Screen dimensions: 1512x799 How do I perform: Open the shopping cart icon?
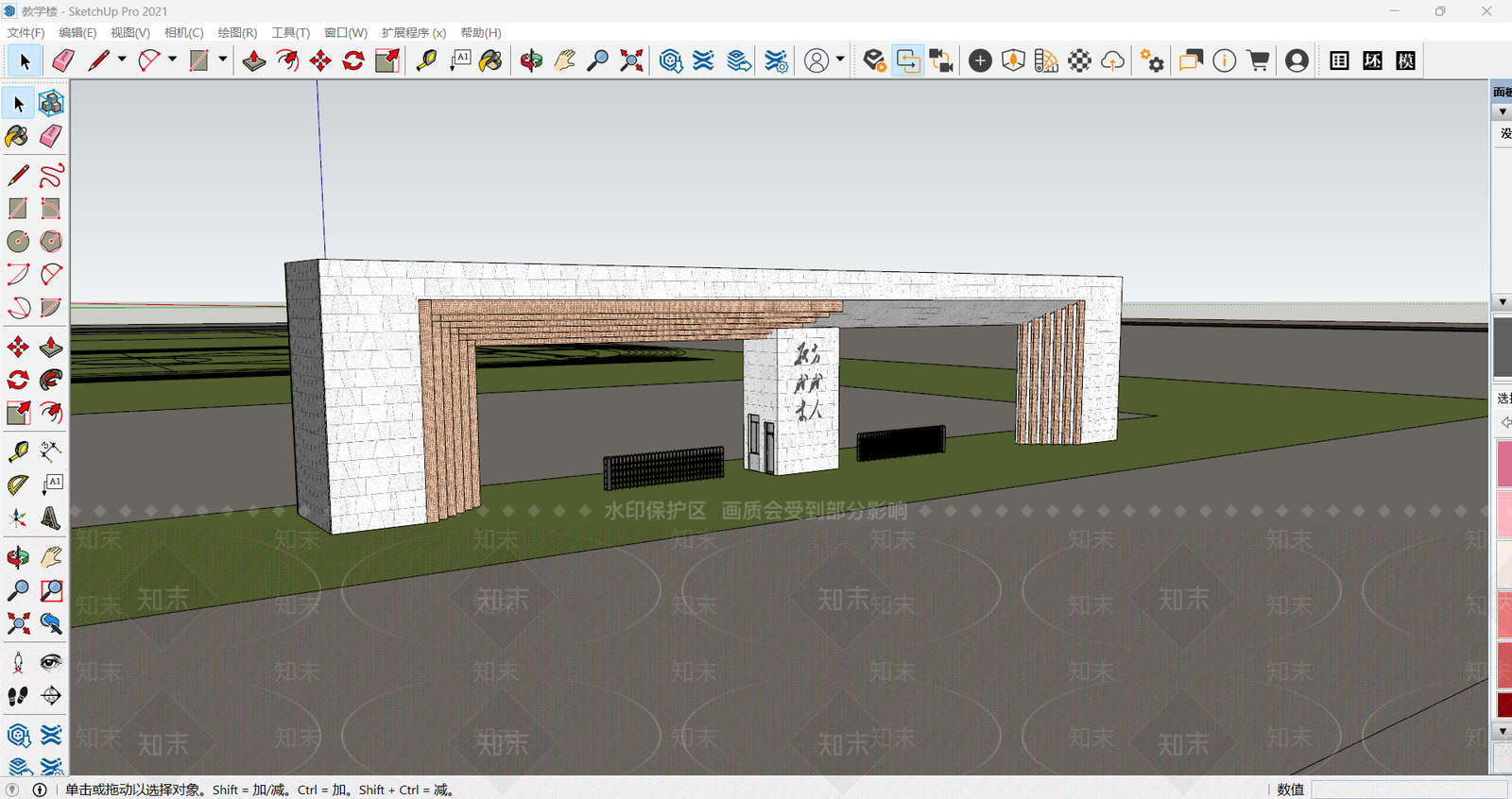pyautogui.click(x=1258, y=60)
